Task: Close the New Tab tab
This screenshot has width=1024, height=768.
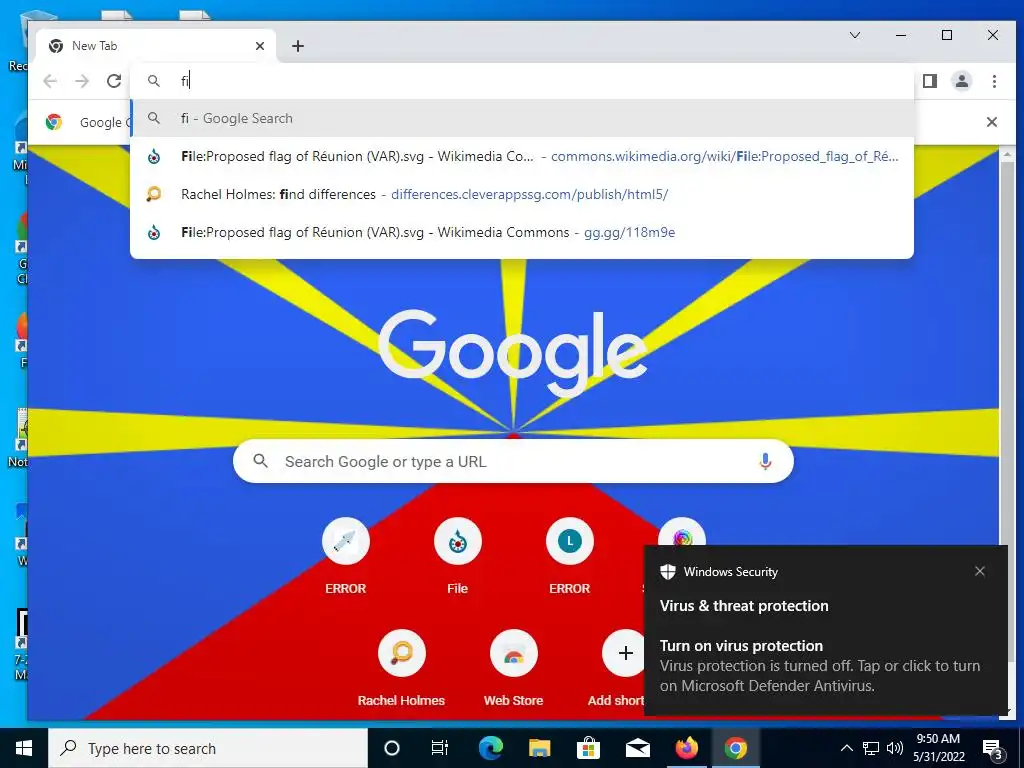Action: (259, 46)
